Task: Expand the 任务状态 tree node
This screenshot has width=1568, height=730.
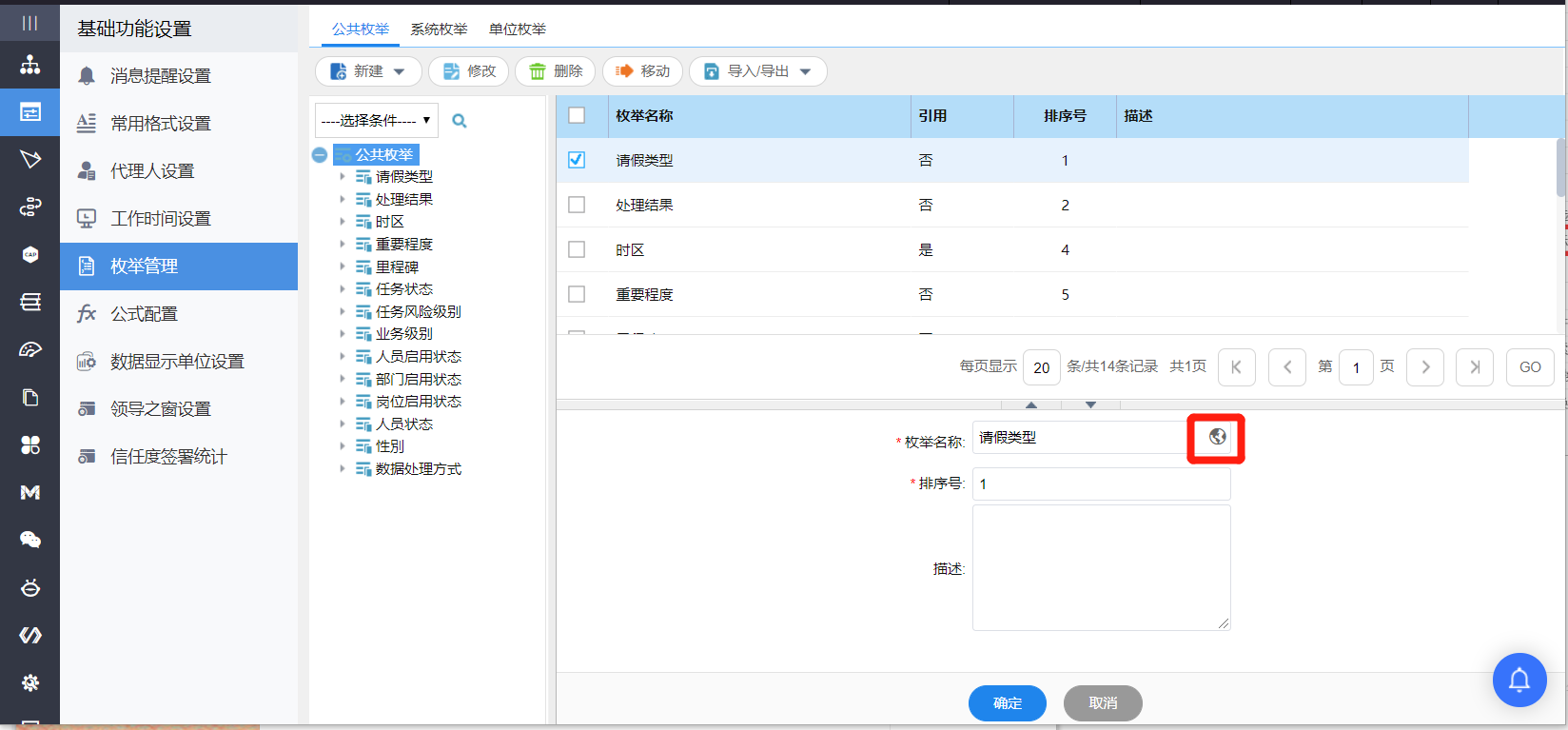Action: [x=343, y=289]
